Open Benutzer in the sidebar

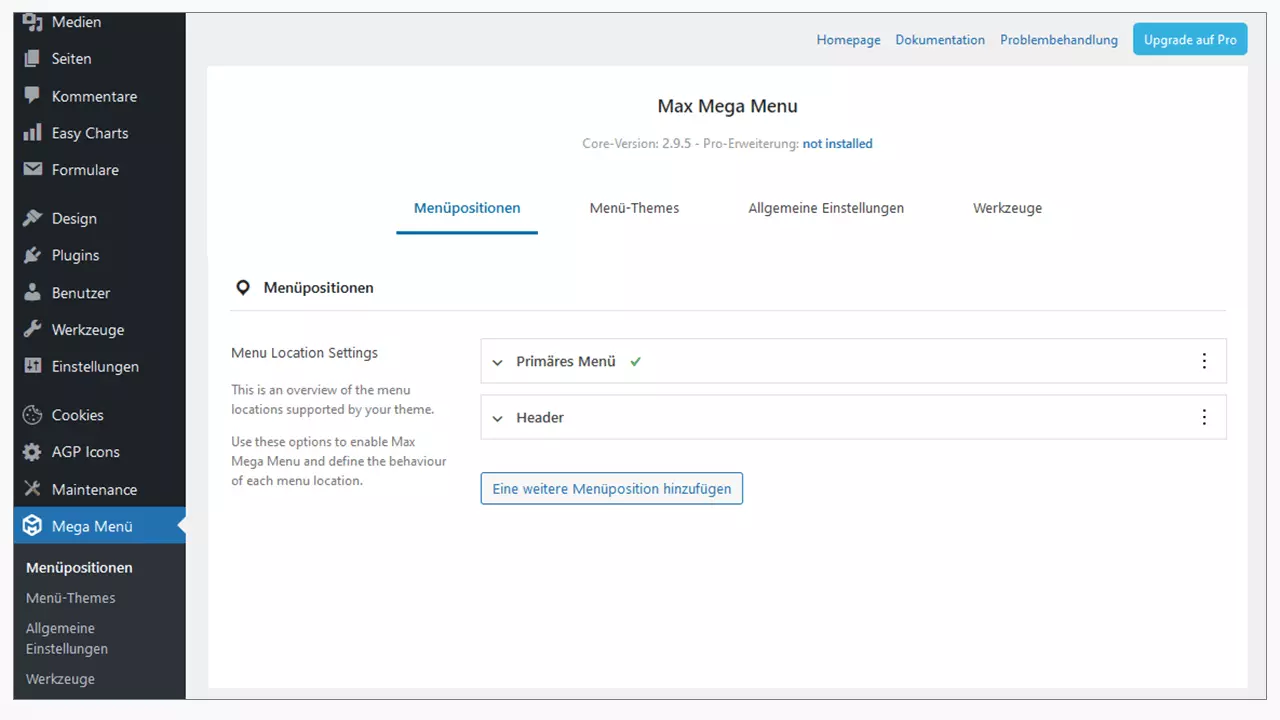click(x=81, y=293)
